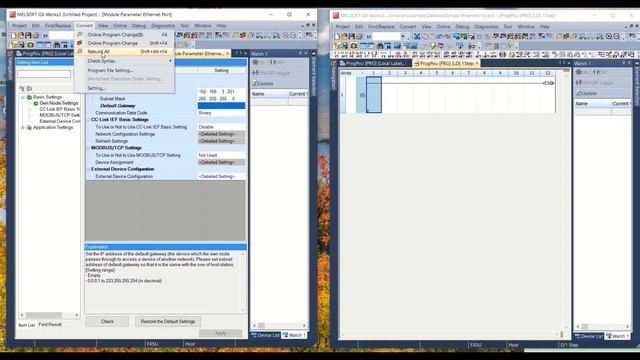Collapse CC-Link IEF Basic Settings section

pyautogui.click(x=89, y=120)
